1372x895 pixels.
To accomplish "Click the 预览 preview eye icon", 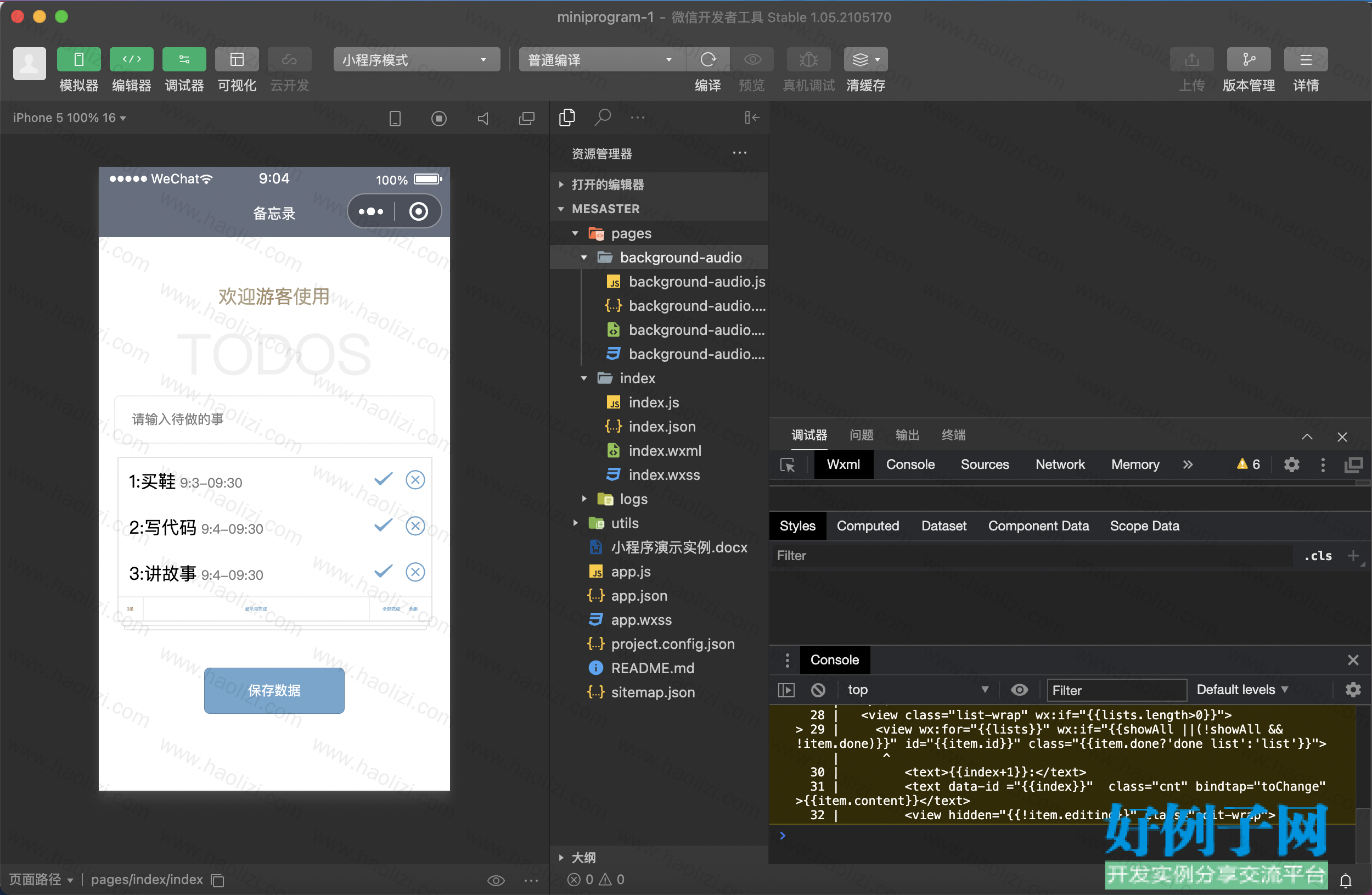I will pyautogui.click(x=752, y=59).
